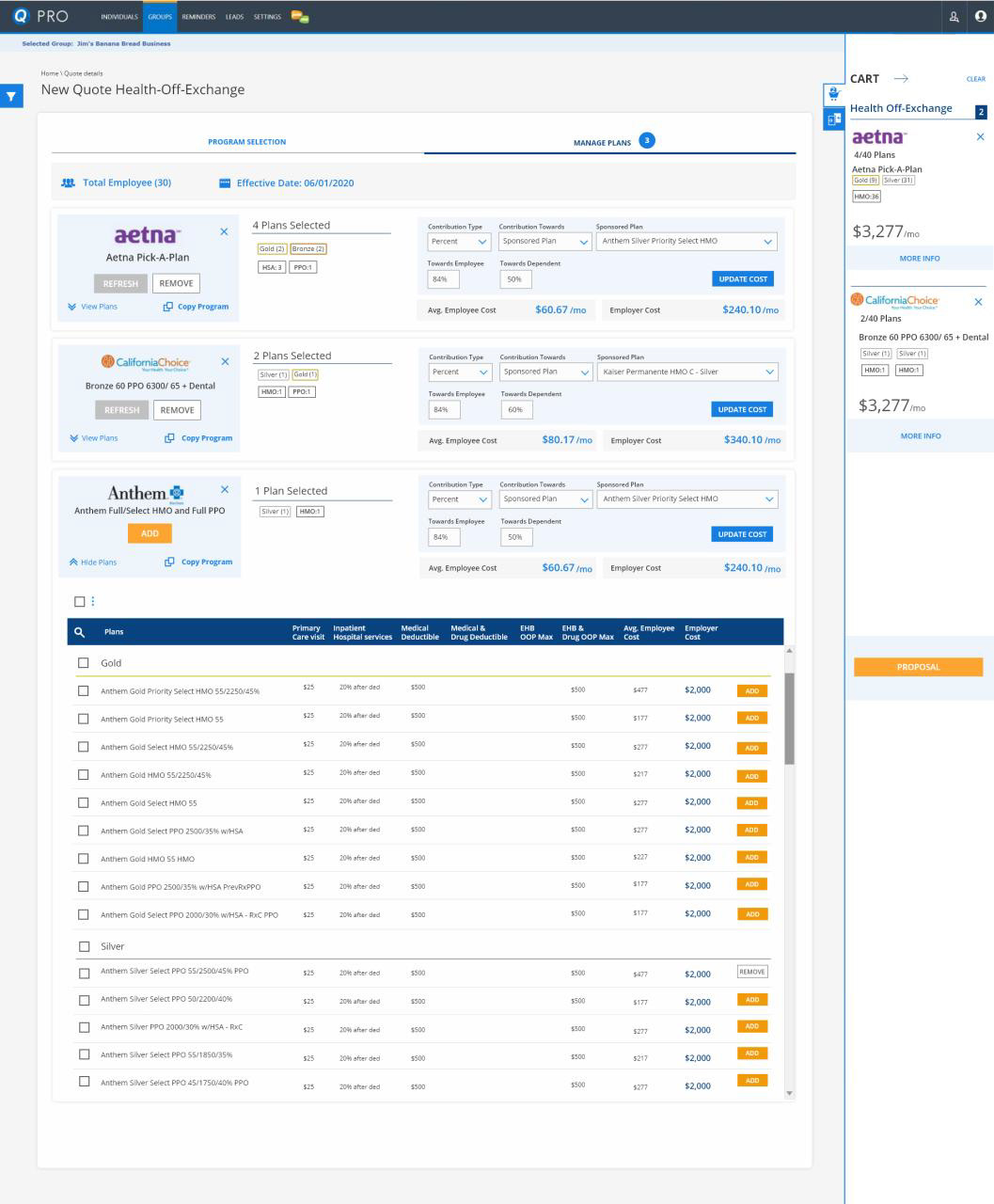Image resolution: width=994 pixels, height=1204 pixels.
Task: Remove Aetna program with X icon
Action: (x=224, y=231)
